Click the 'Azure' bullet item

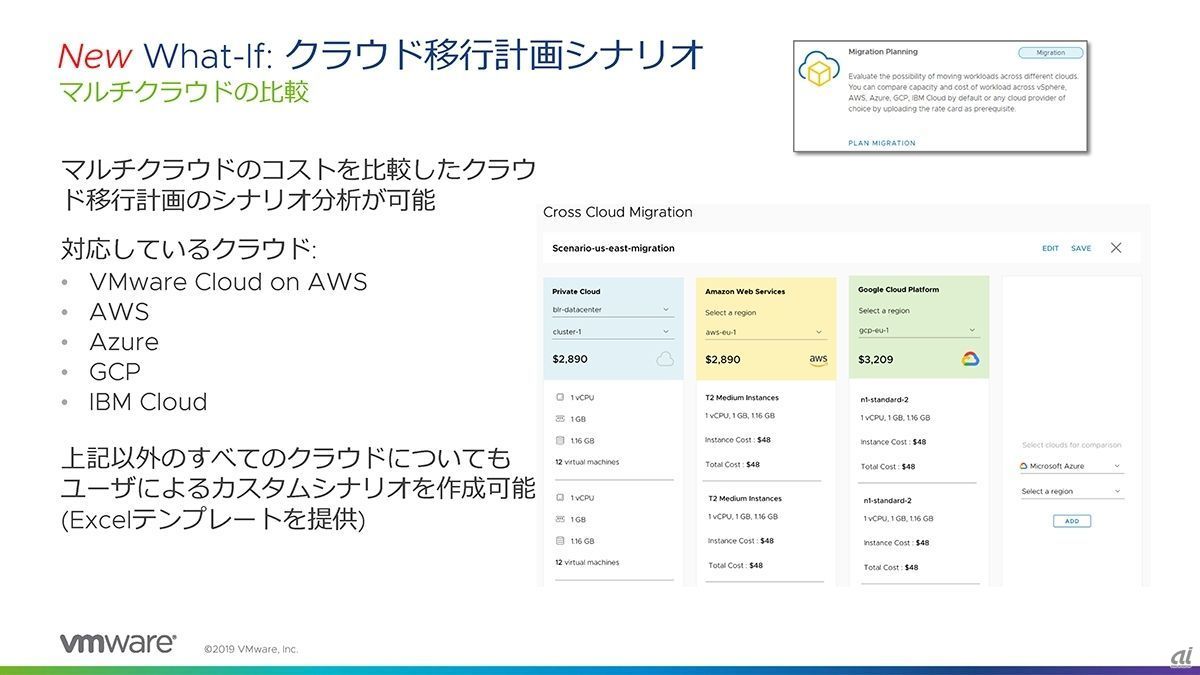coord(124,342)
